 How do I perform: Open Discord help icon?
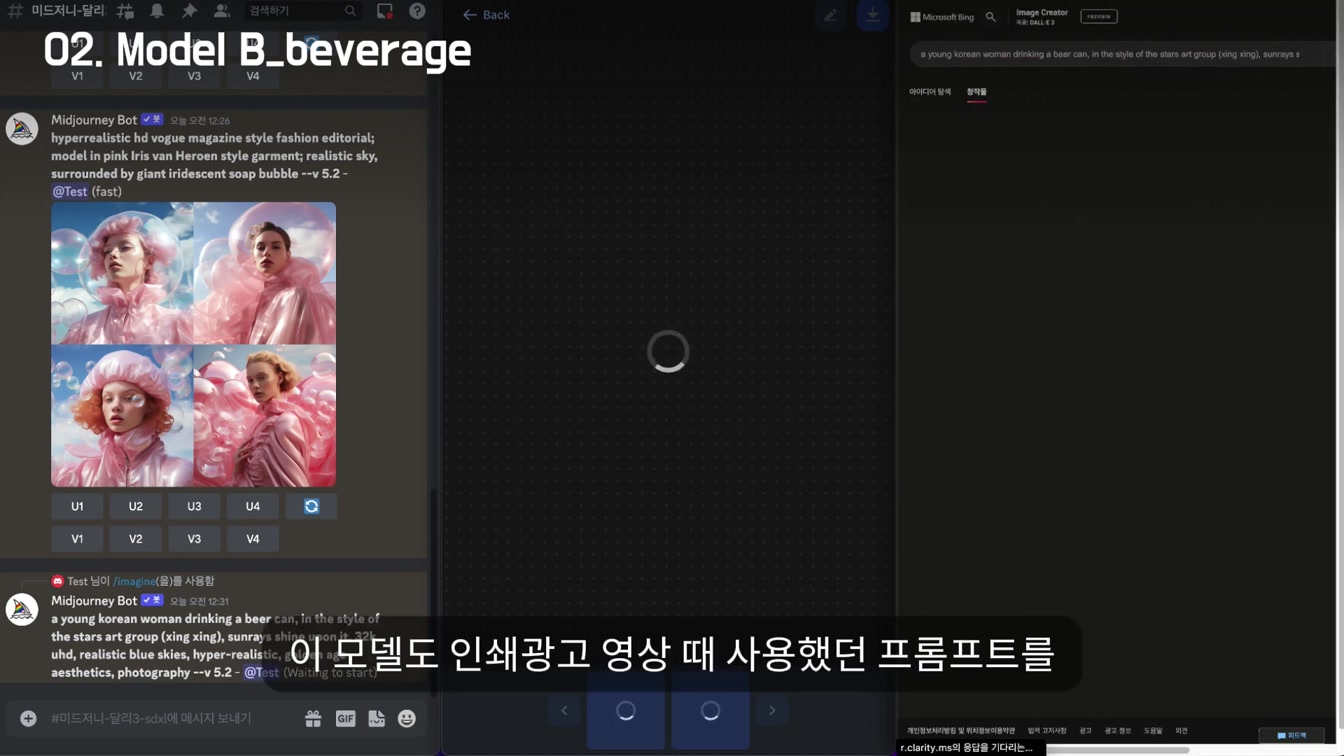click(x=417, y=11)
